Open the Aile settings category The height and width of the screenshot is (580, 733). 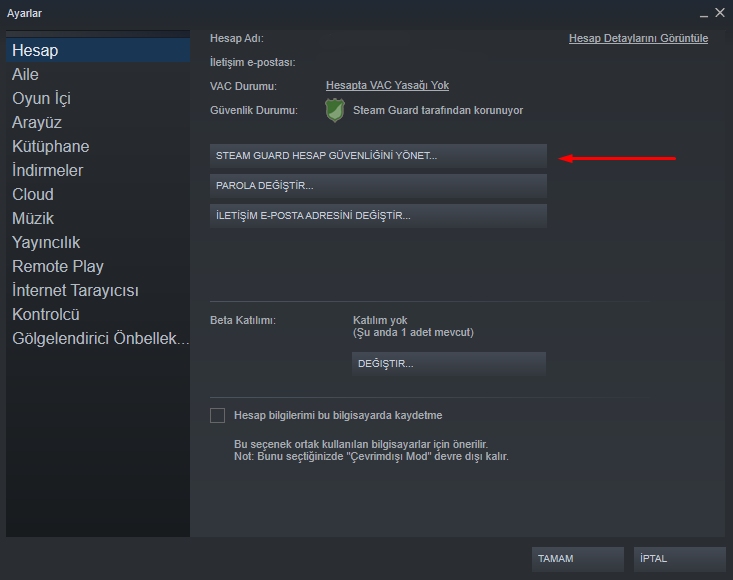tap(98, 74)
